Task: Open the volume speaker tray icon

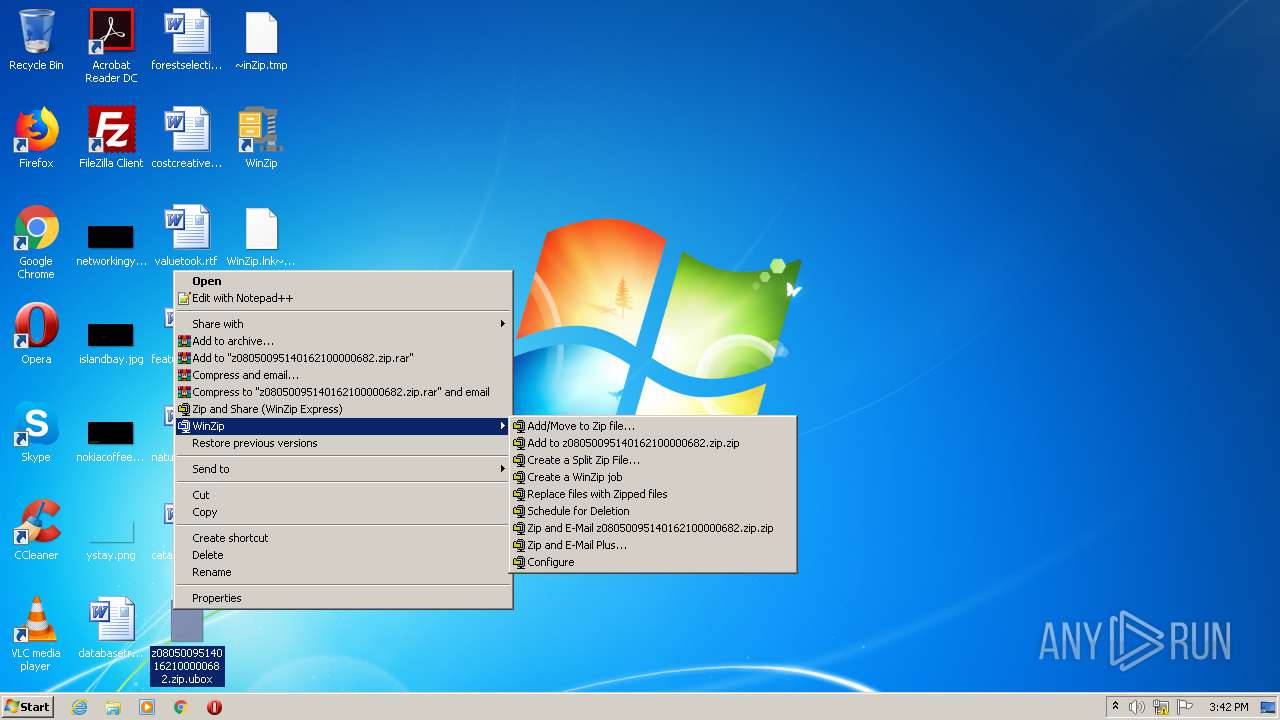Action: [1137, 707]
